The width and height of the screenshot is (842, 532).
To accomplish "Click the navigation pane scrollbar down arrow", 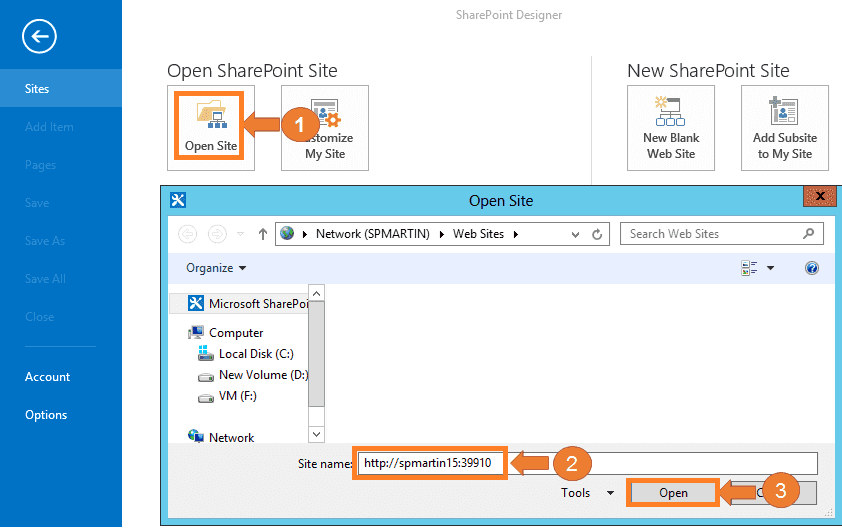I will 316,434.
